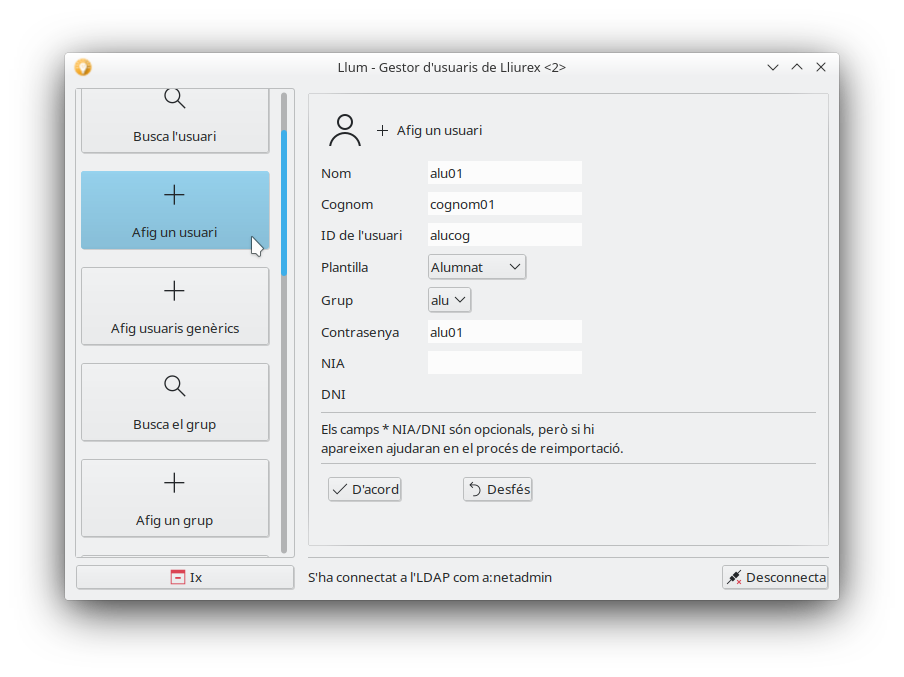
Task: Select the Afig un usuari sidebar button
Action: (175, 210)
